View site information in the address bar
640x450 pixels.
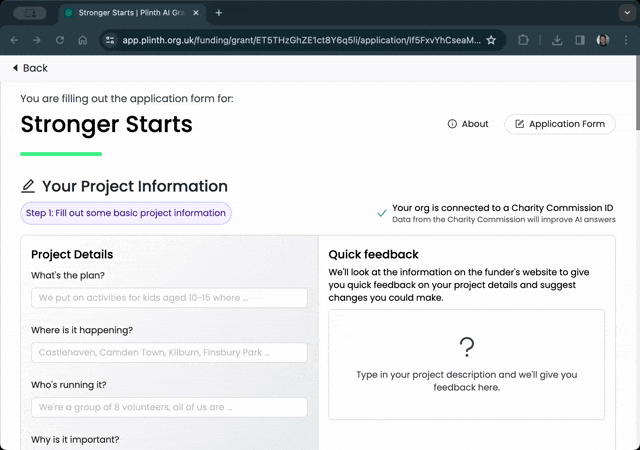109,40
